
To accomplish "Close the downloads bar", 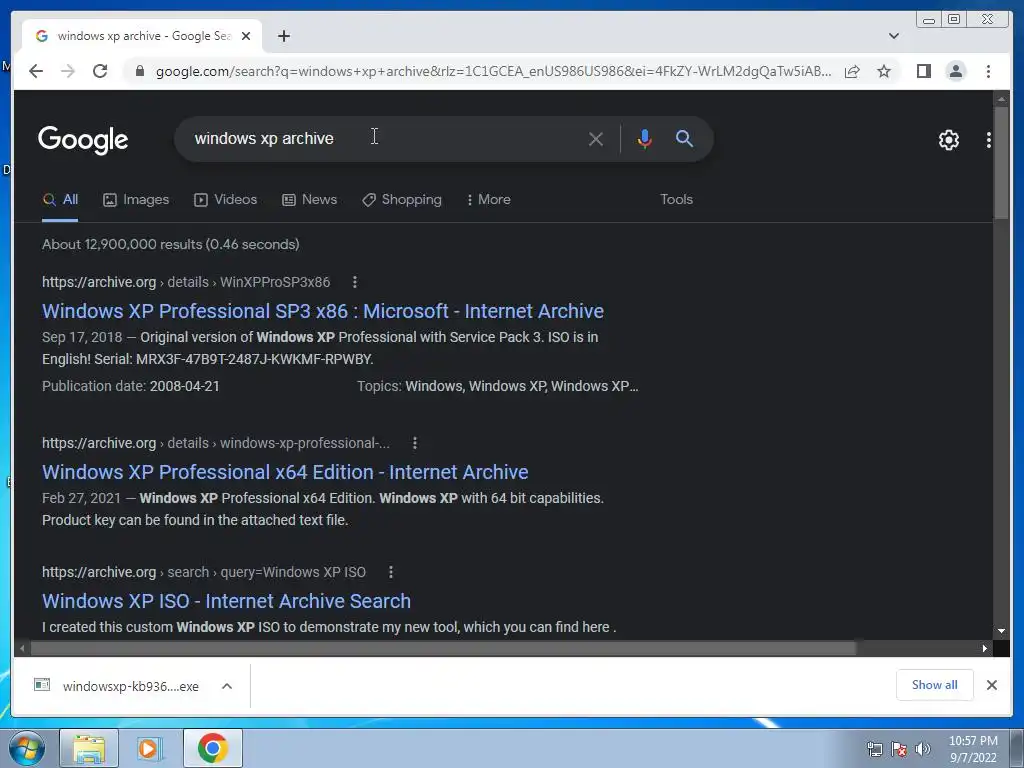I will [x=991, y=685].
